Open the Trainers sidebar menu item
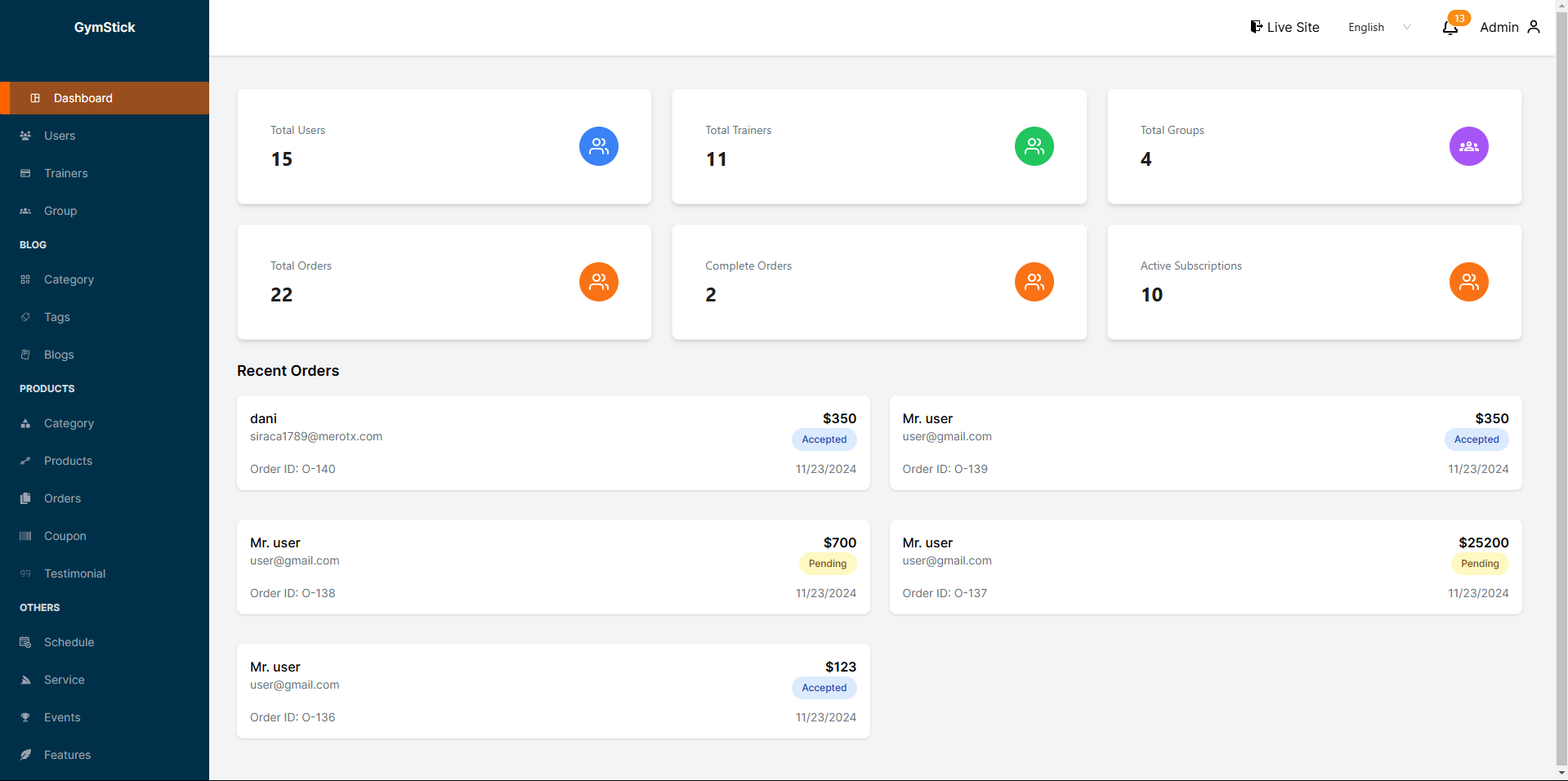The image size is (1568, 781). click(x=65, y=173)
